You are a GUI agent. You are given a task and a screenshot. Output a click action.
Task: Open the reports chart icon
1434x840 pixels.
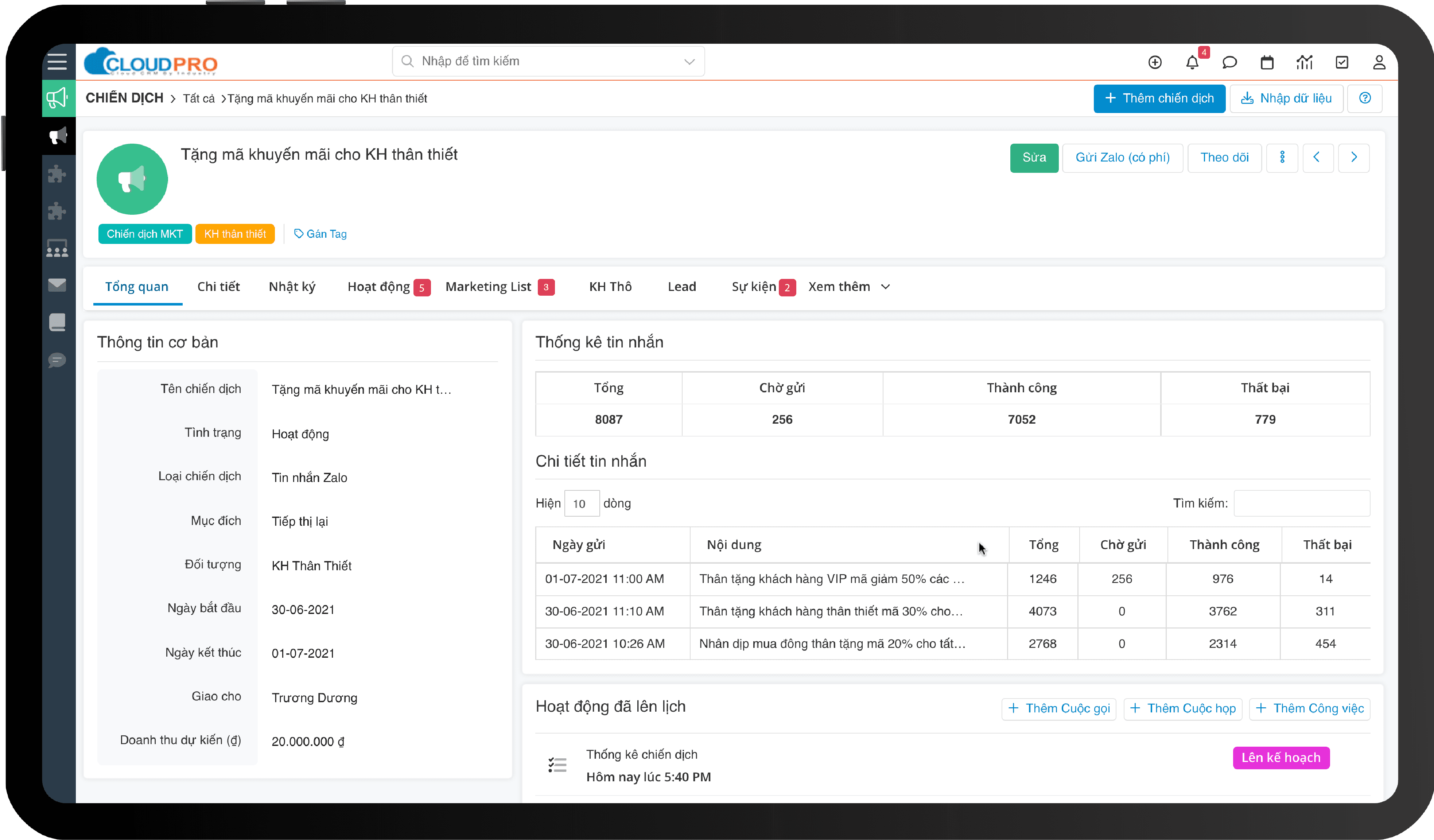[x=1304, y=62]
